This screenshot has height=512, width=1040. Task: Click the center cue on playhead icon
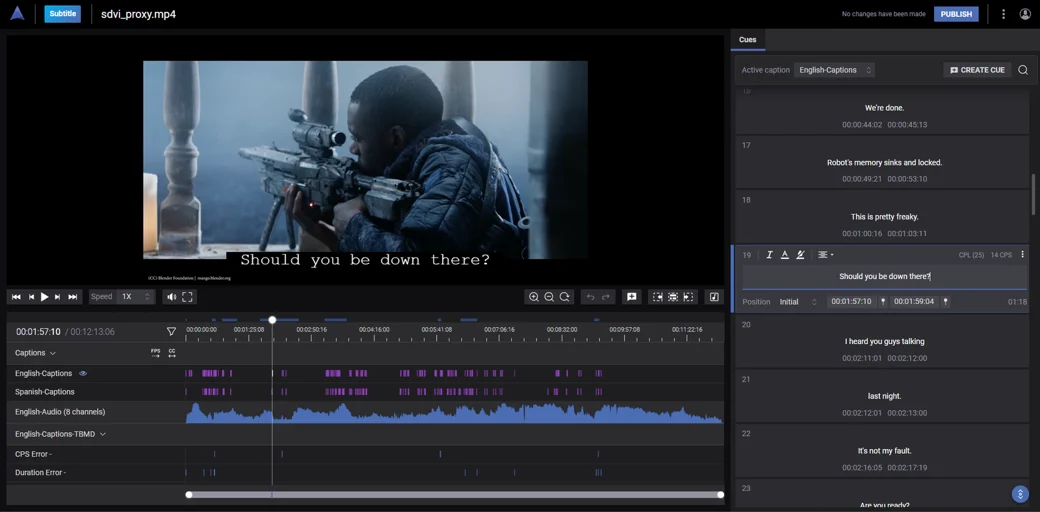673,297
